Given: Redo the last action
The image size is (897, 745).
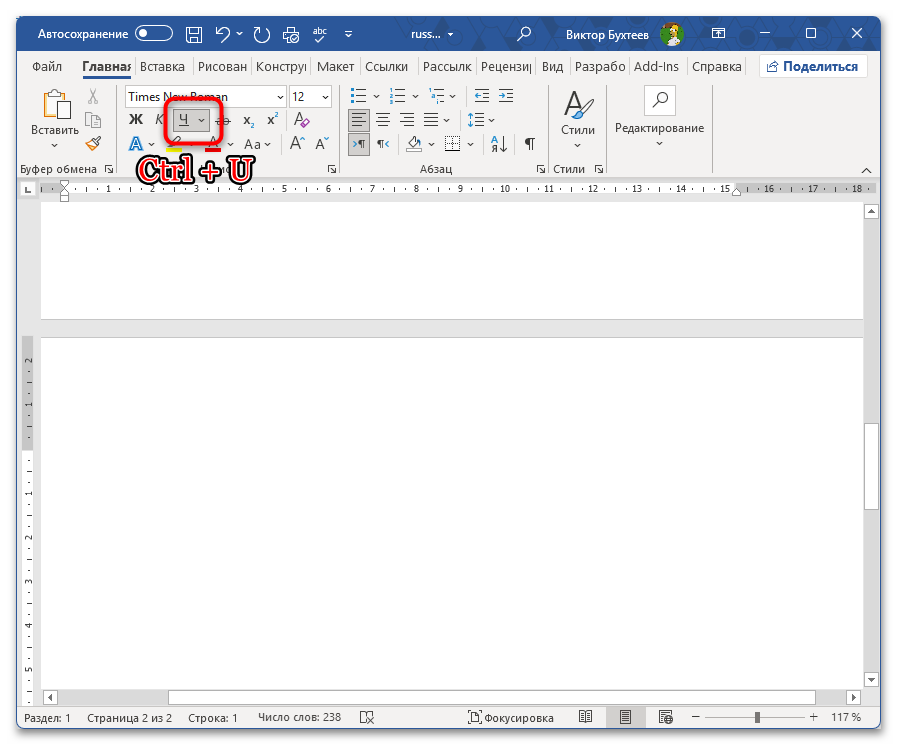Looking at the screenshot, I should point(262,34).
